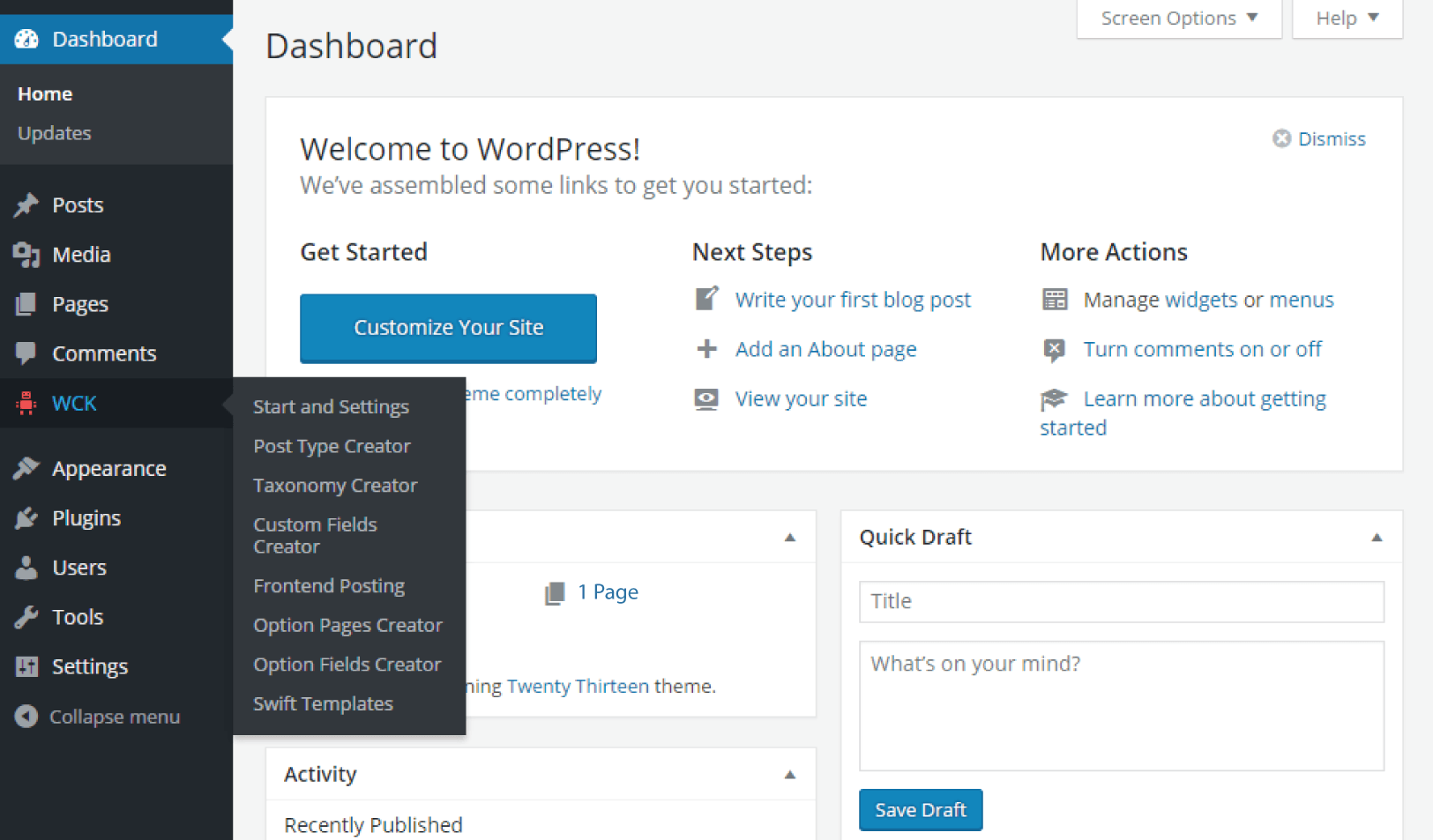Click the What's on your mind textarea

click(x=1122, y=706)
